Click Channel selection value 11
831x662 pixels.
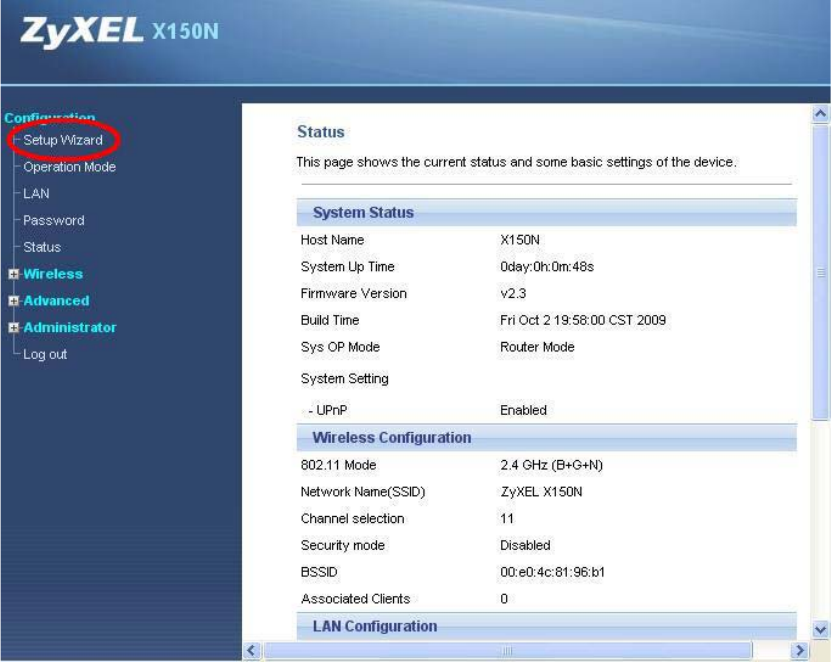pyautogui.click(x=507, y=518)
